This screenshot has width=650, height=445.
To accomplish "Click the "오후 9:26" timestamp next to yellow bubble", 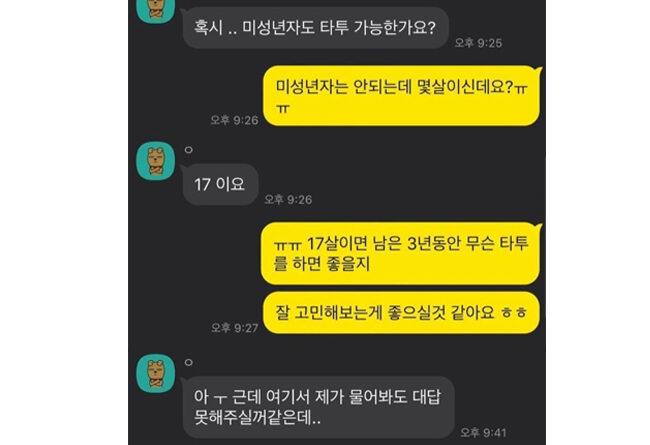I will pos(235,120).
